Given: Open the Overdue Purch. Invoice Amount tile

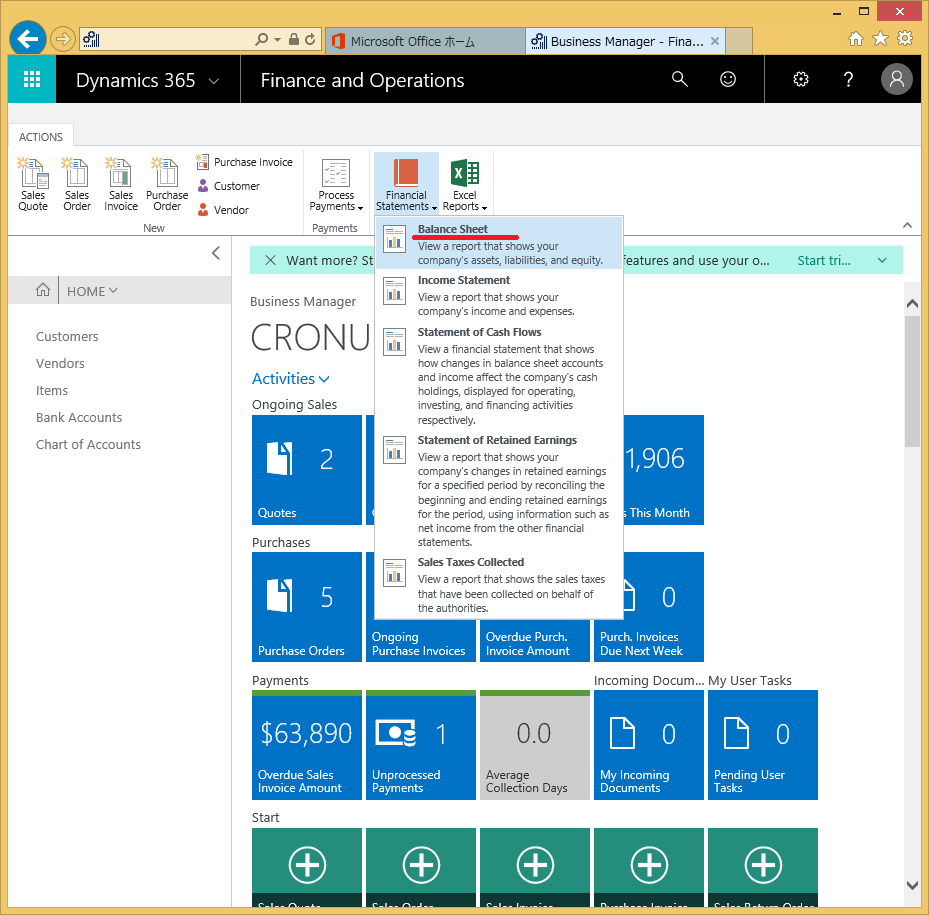Looking at the screenshot, I should click(535, 640).
